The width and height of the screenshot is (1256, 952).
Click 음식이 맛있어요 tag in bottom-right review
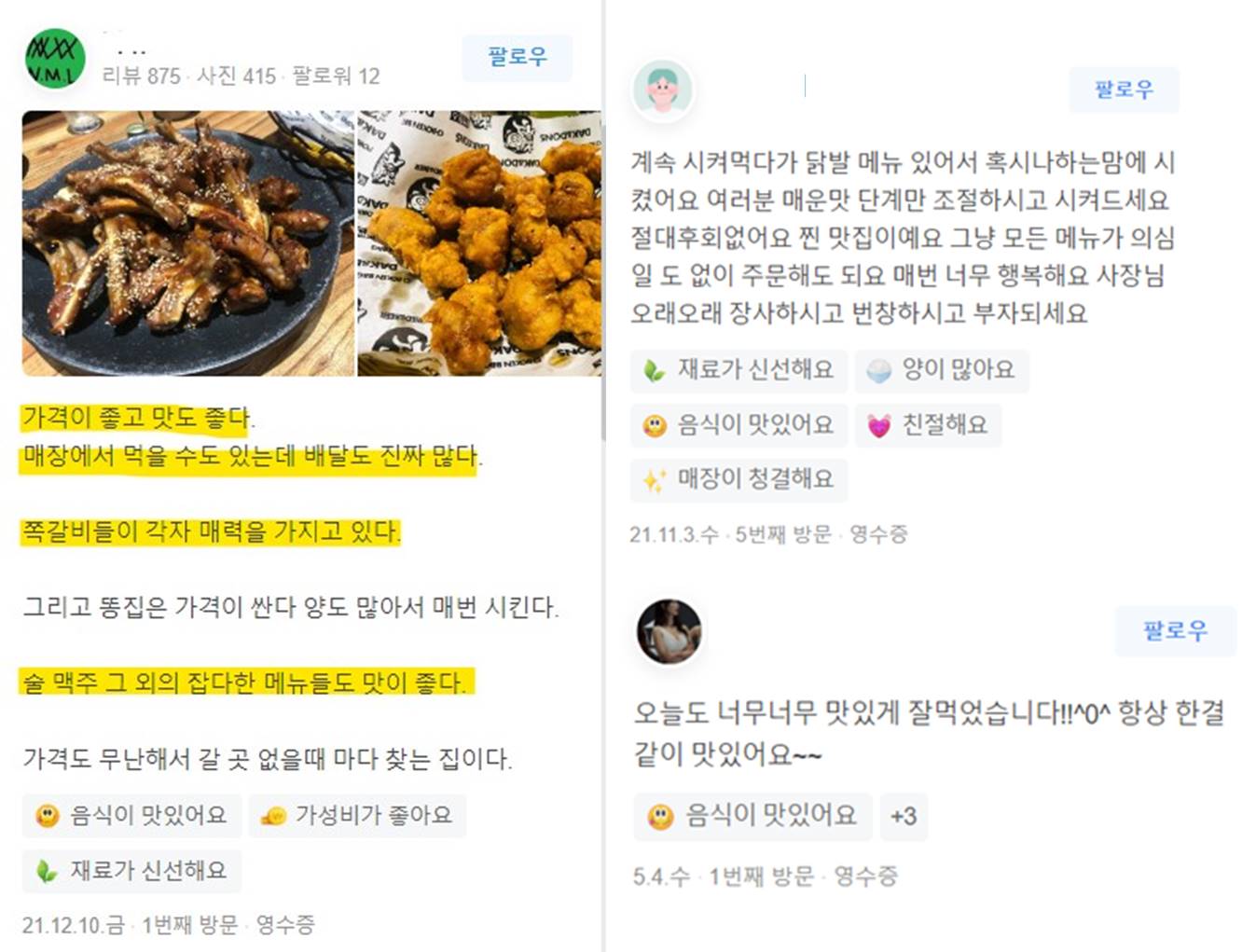click(x=752, y=817)
